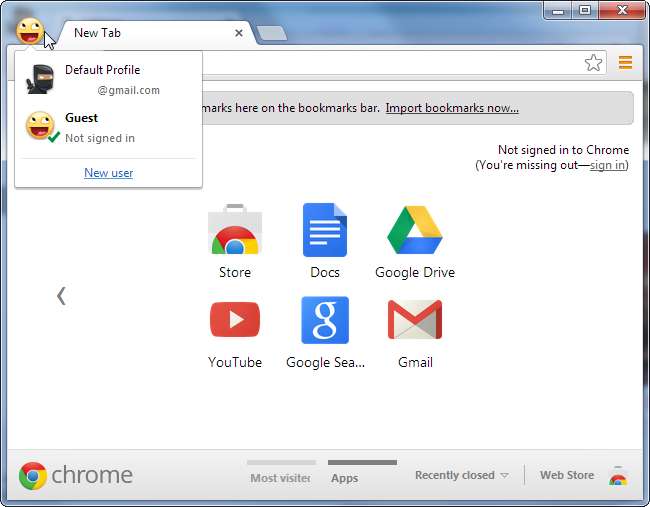
Task: Select the Guest profile entry
Action: pyautogui.click(x=109, y=127)
